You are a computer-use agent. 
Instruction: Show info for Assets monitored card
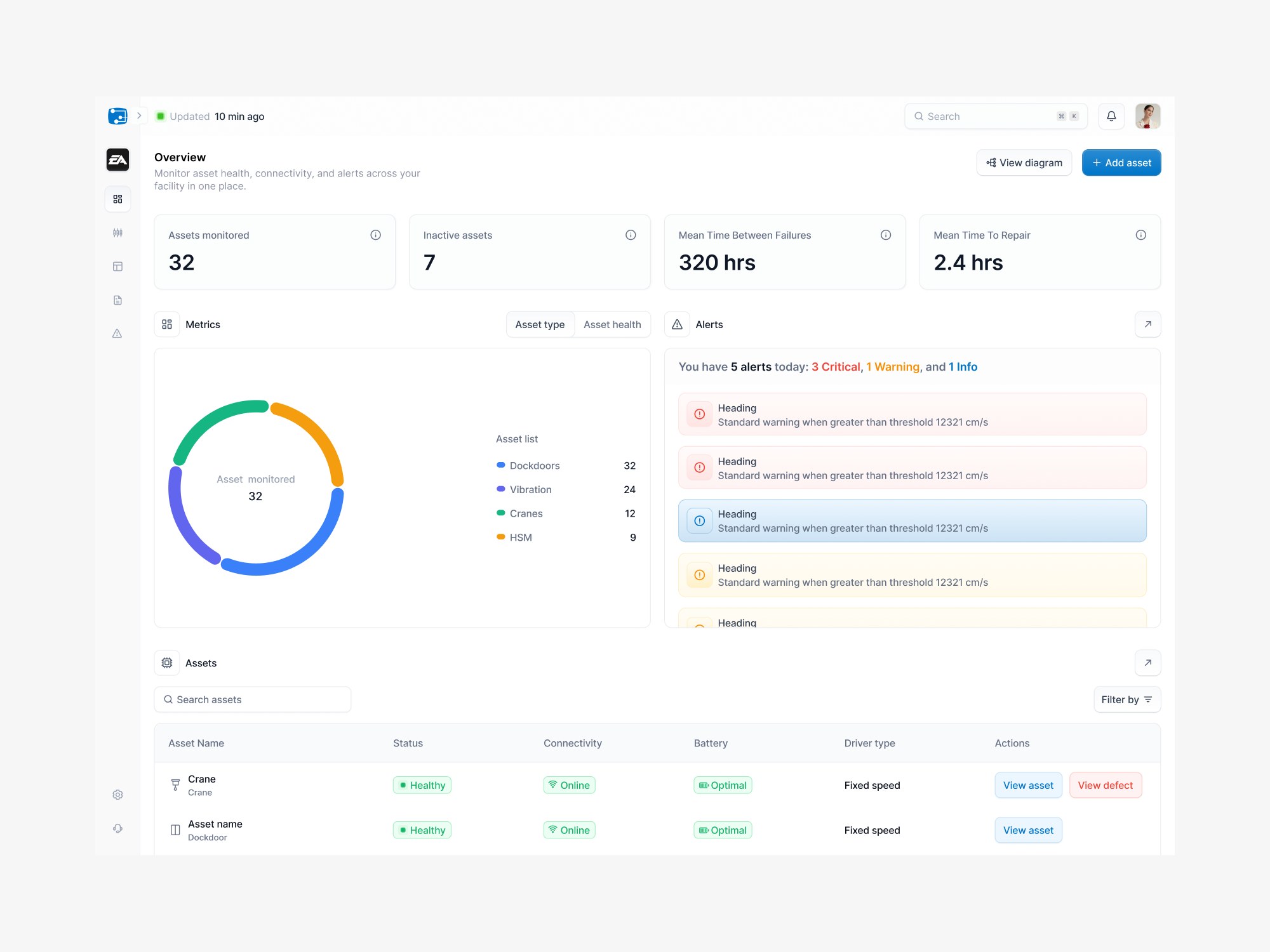tap(376, 235)
